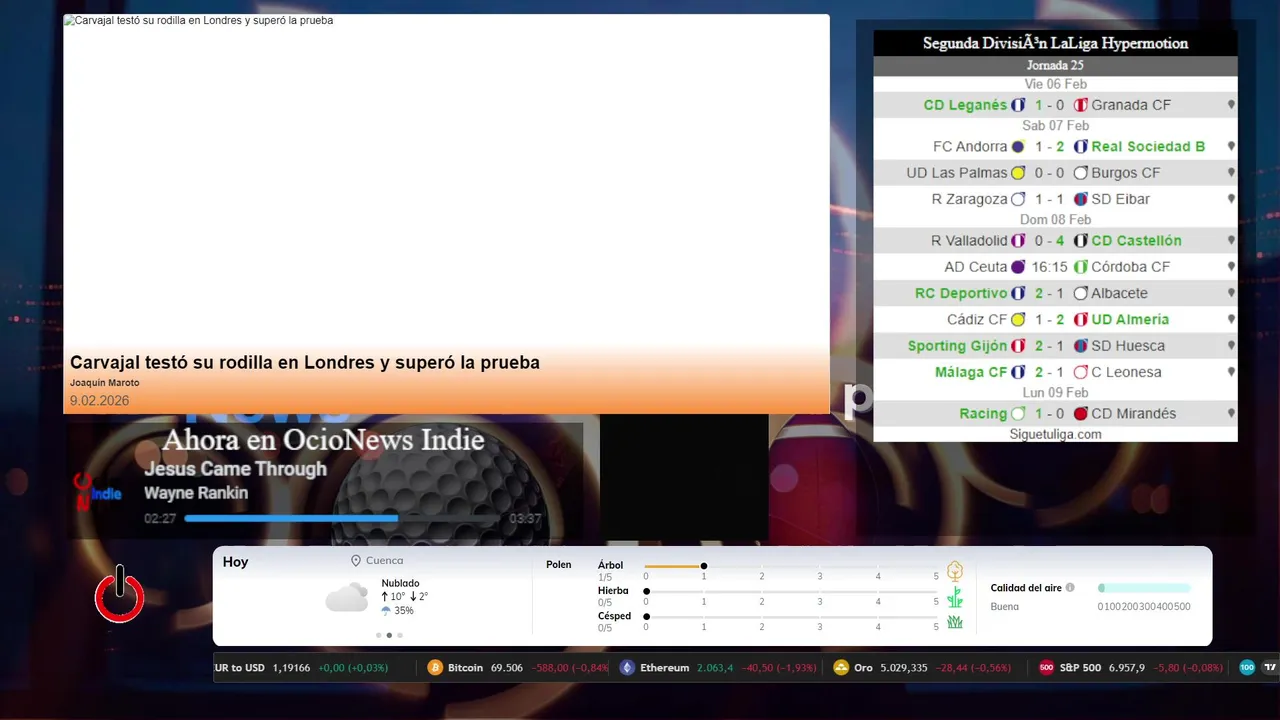Click the Granada CF team crest
The image size is (1280, 720).
pyautogui.click(x=1081, y=105)
